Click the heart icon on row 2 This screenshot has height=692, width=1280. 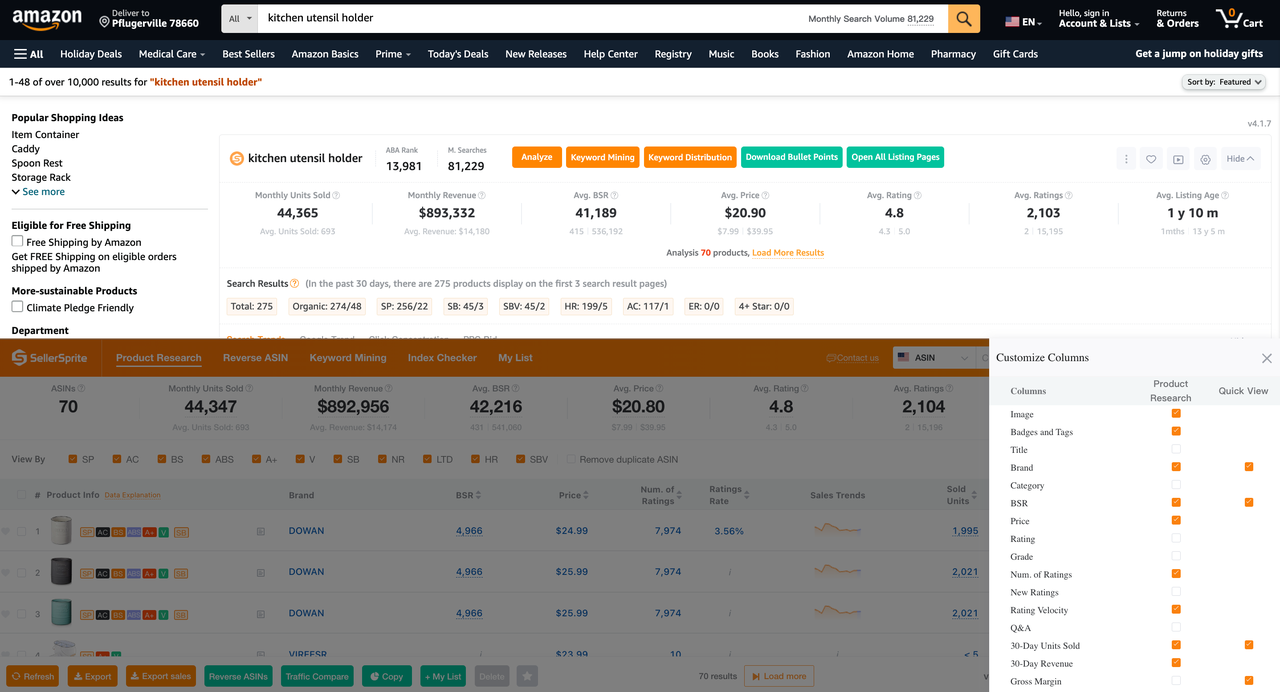pos(6,573)
